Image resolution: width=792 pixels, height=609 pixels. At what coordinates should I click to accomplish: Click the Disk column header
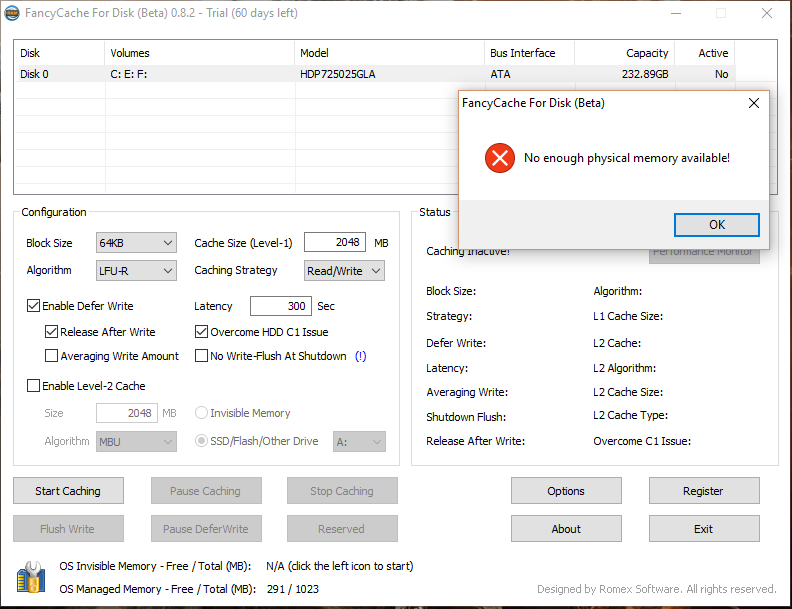(60, 53)
